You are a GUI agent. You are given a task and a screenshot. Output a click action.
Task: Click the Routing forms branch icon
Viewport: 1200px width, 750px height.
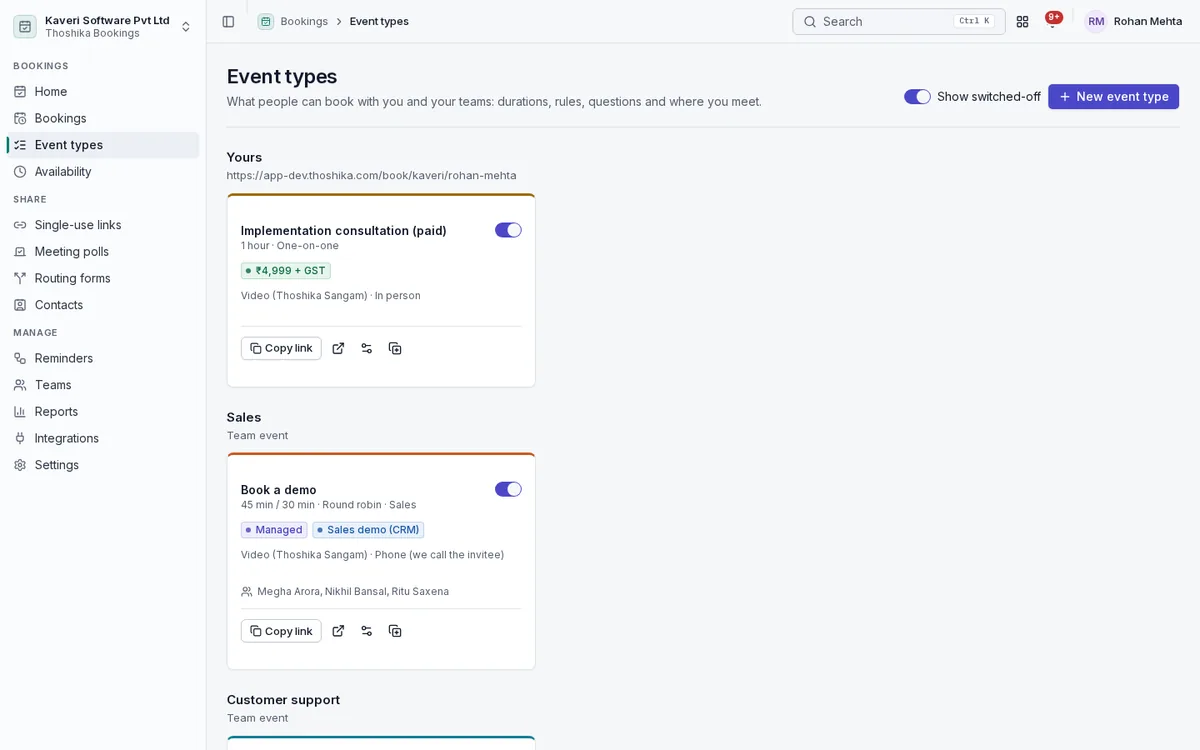point(20,278)
